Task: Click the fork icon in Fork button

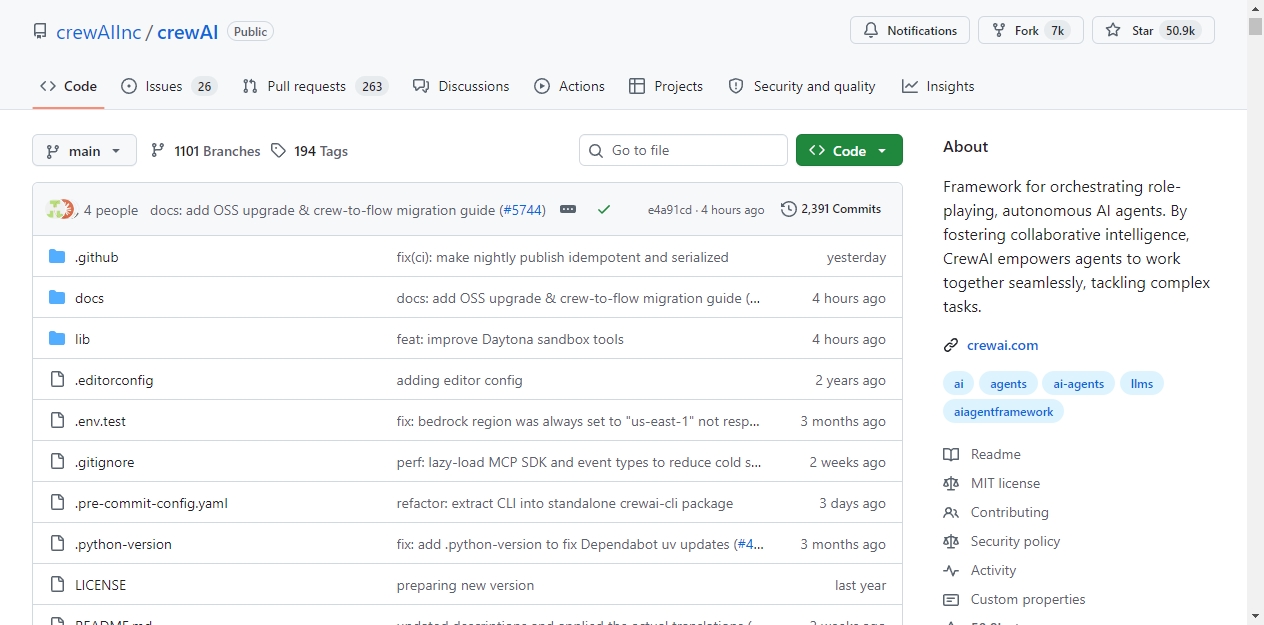Action: tap(999, 31)
